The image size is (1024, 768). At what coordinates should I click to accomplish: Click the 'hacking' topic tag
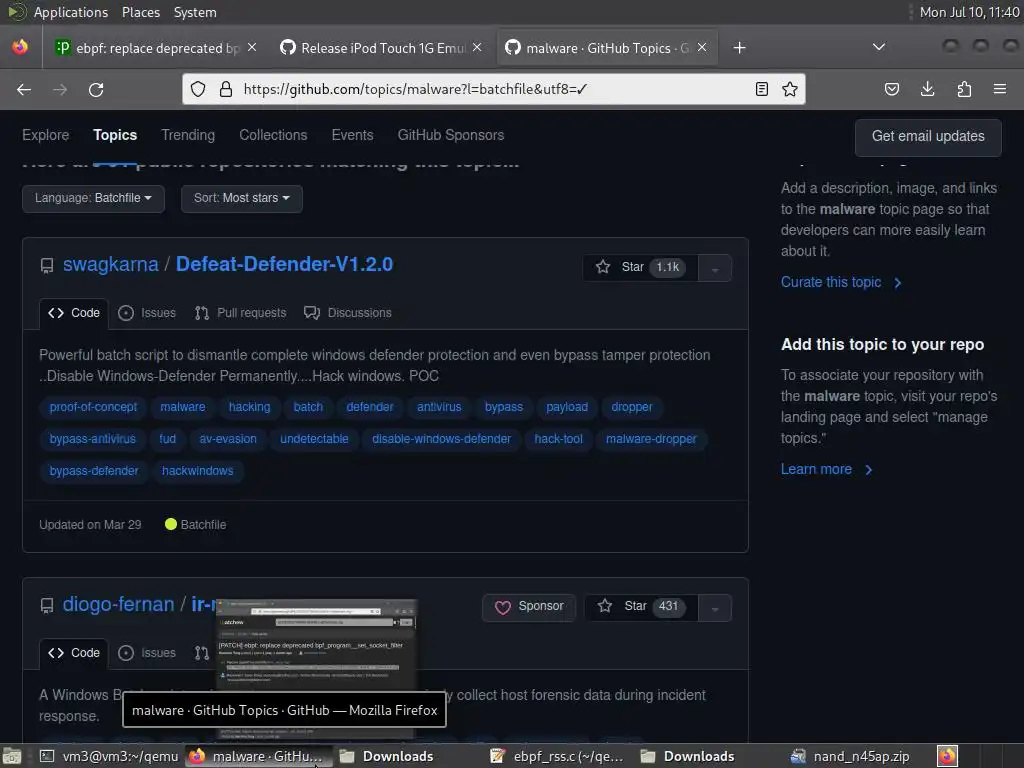point(249,407)
